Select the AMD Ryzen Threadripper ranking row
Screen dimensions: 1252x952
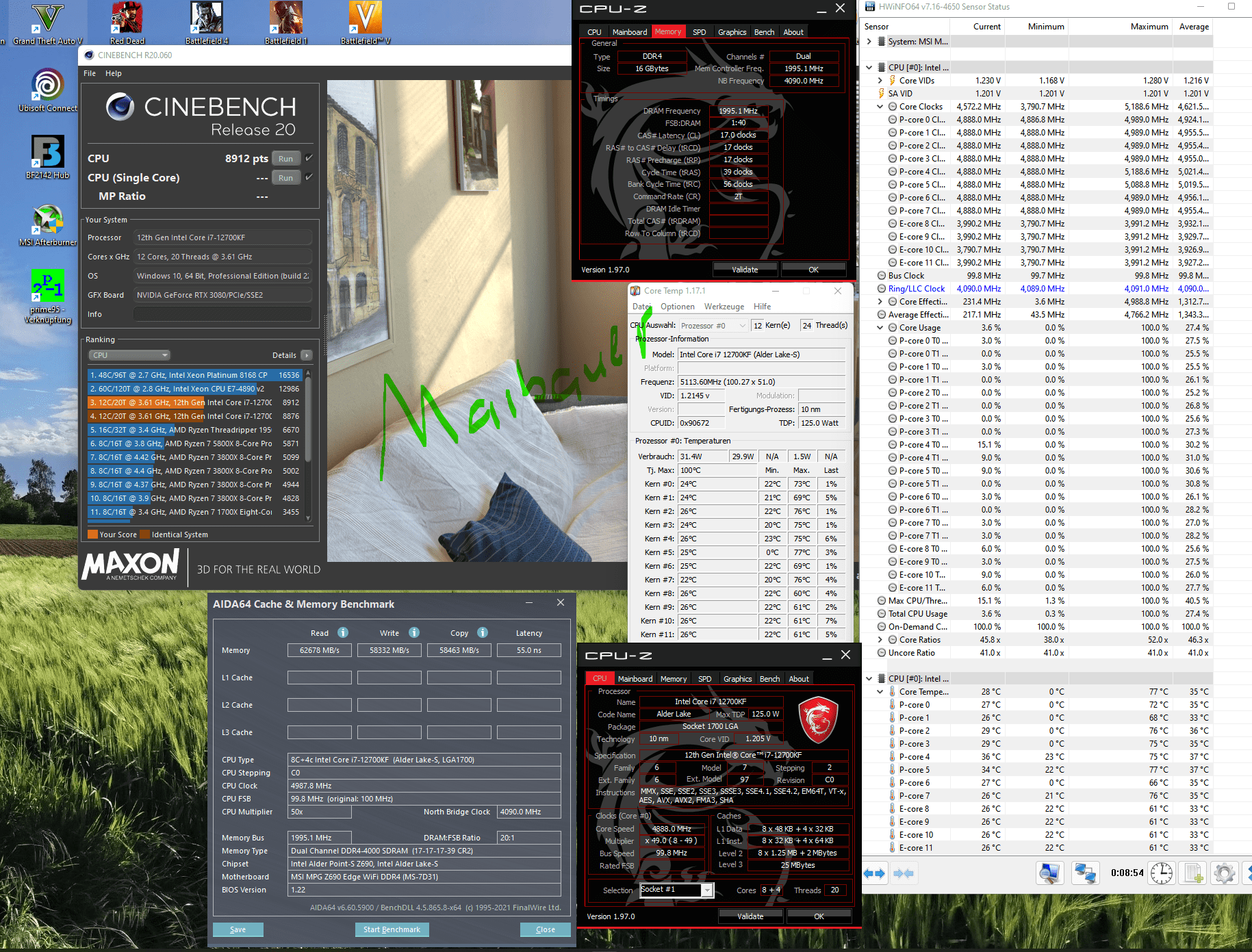tap(194, 430)
